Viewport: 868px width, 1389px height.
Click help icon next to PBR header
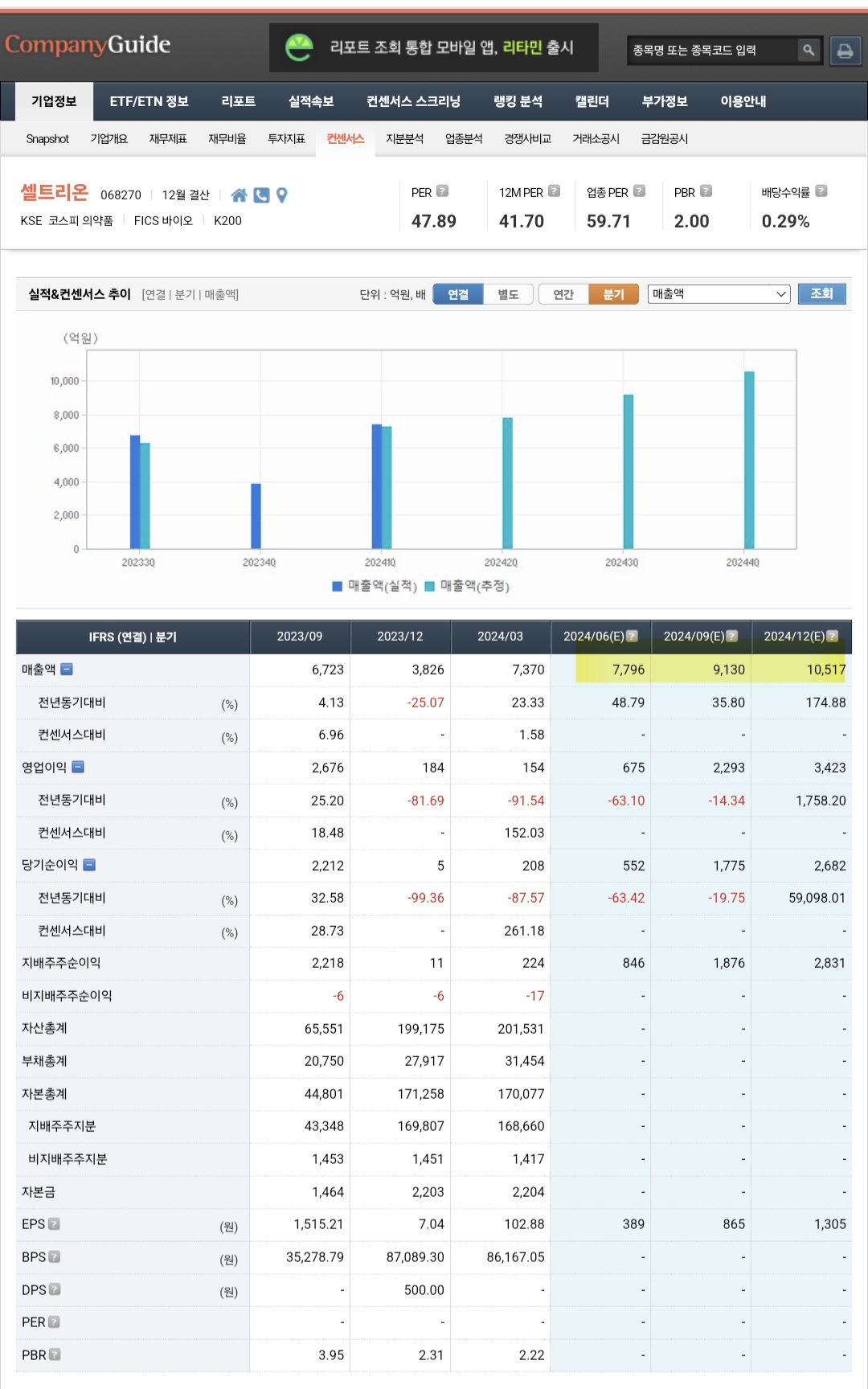tap(706, 191)
